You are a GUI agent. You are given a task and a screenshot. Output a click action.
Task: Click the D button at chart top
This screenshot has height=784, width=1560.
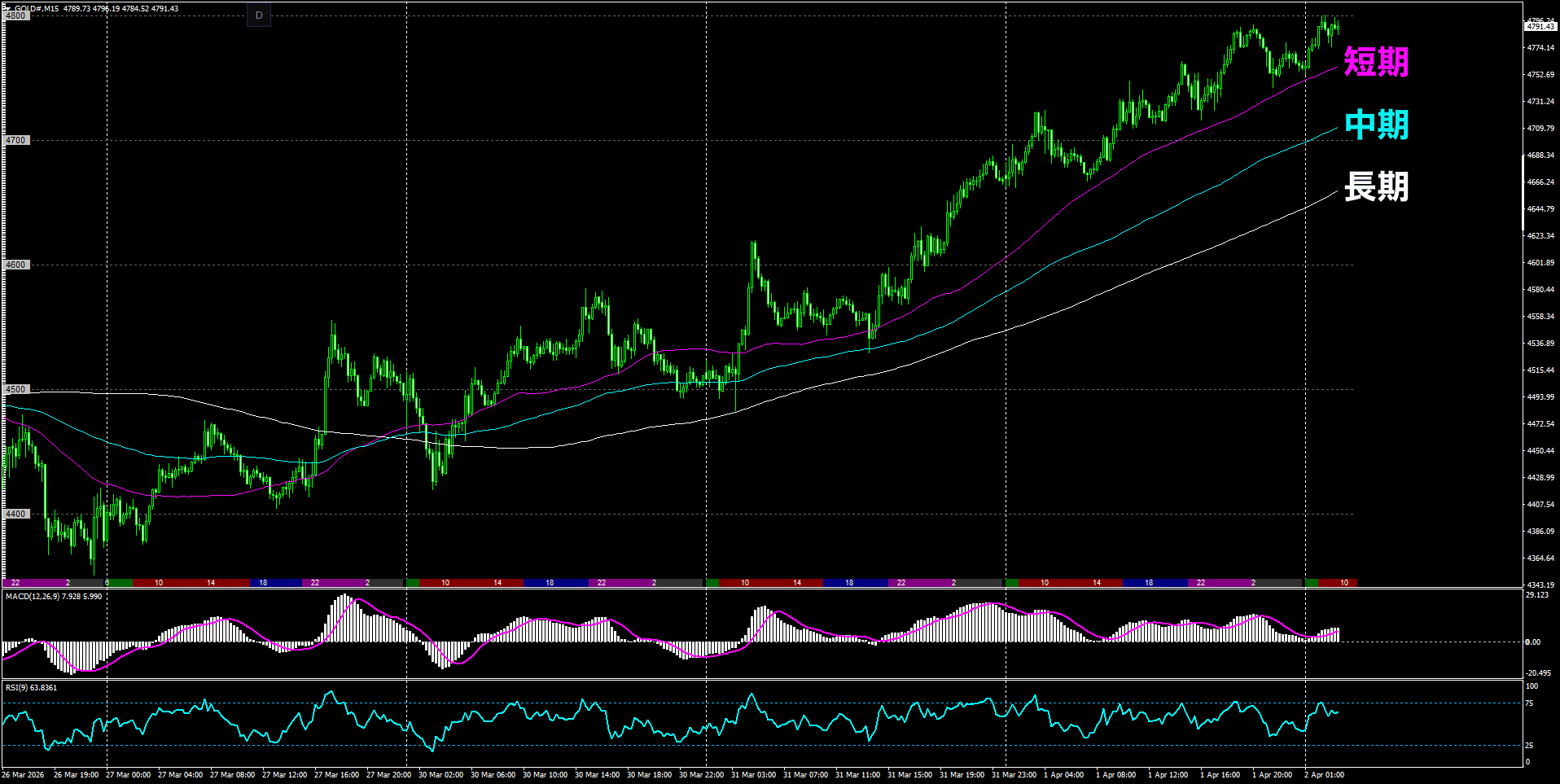[259, 15]
